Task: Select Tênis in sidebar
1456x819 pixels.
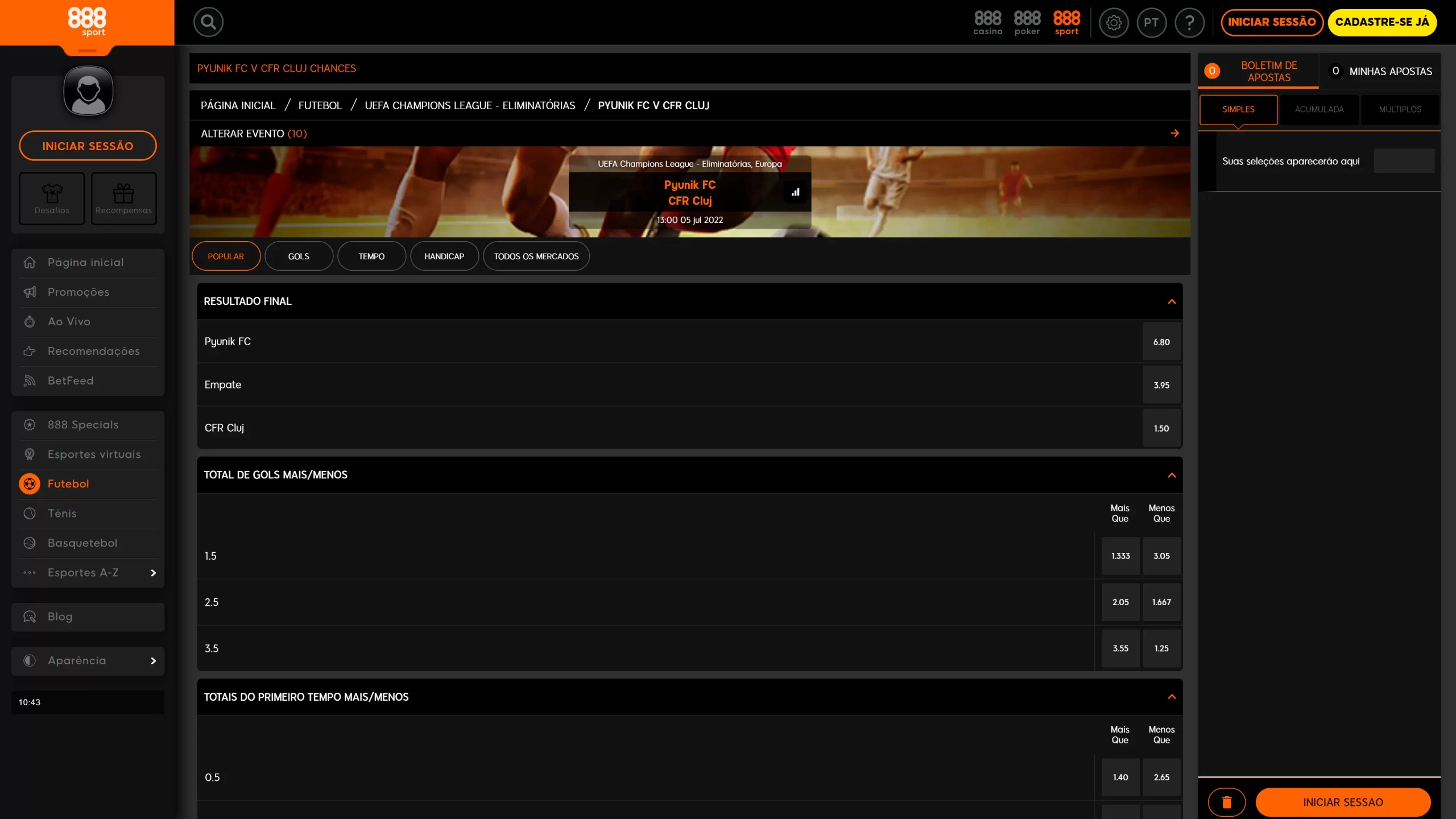Action: tap(88, 514)
